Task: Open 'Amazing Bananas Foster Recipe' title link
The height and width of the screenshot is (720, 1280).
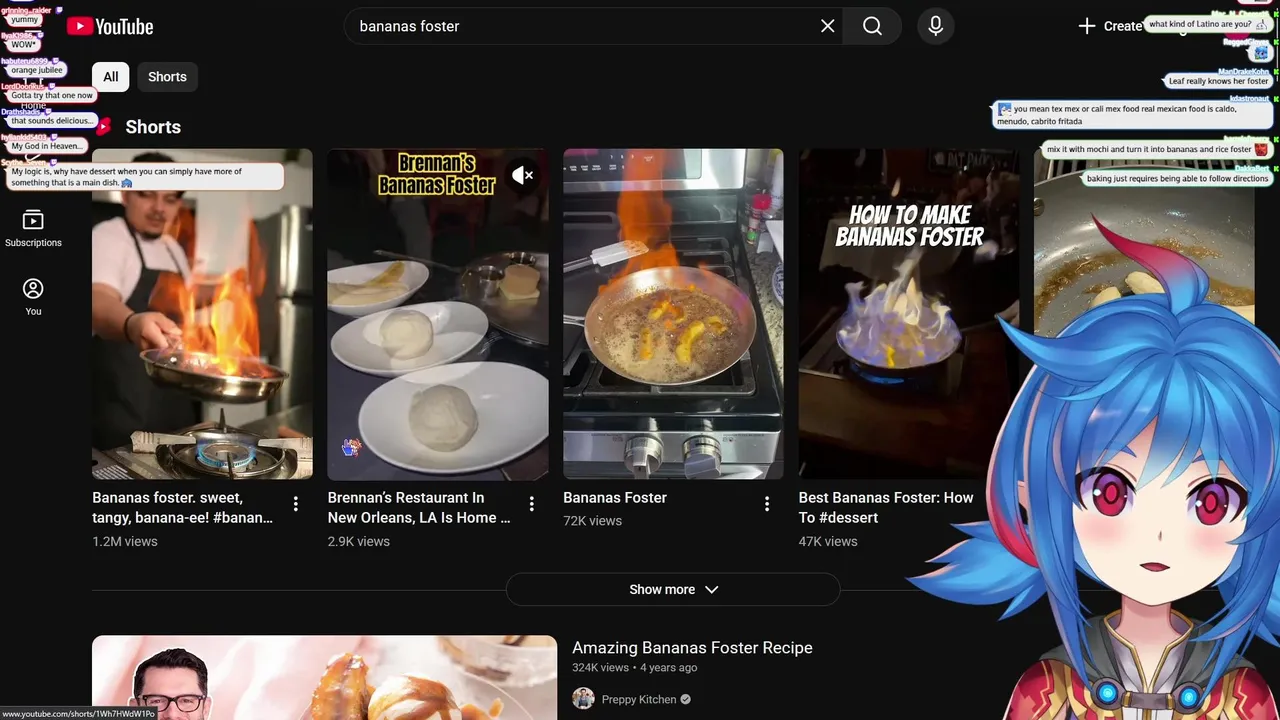Action: pyautogui.click(x=692, y=648)
